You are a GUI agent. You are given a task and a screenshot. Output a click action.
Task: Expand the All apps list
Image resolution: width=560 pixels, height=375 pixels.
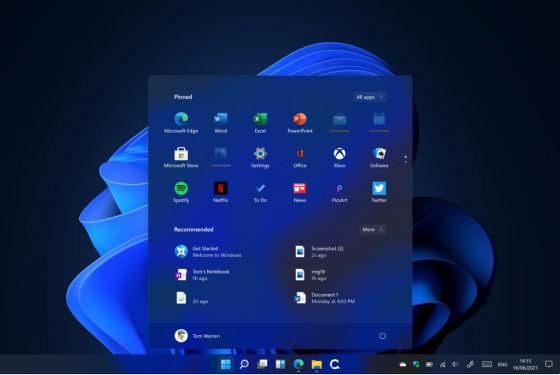[370, 97]
